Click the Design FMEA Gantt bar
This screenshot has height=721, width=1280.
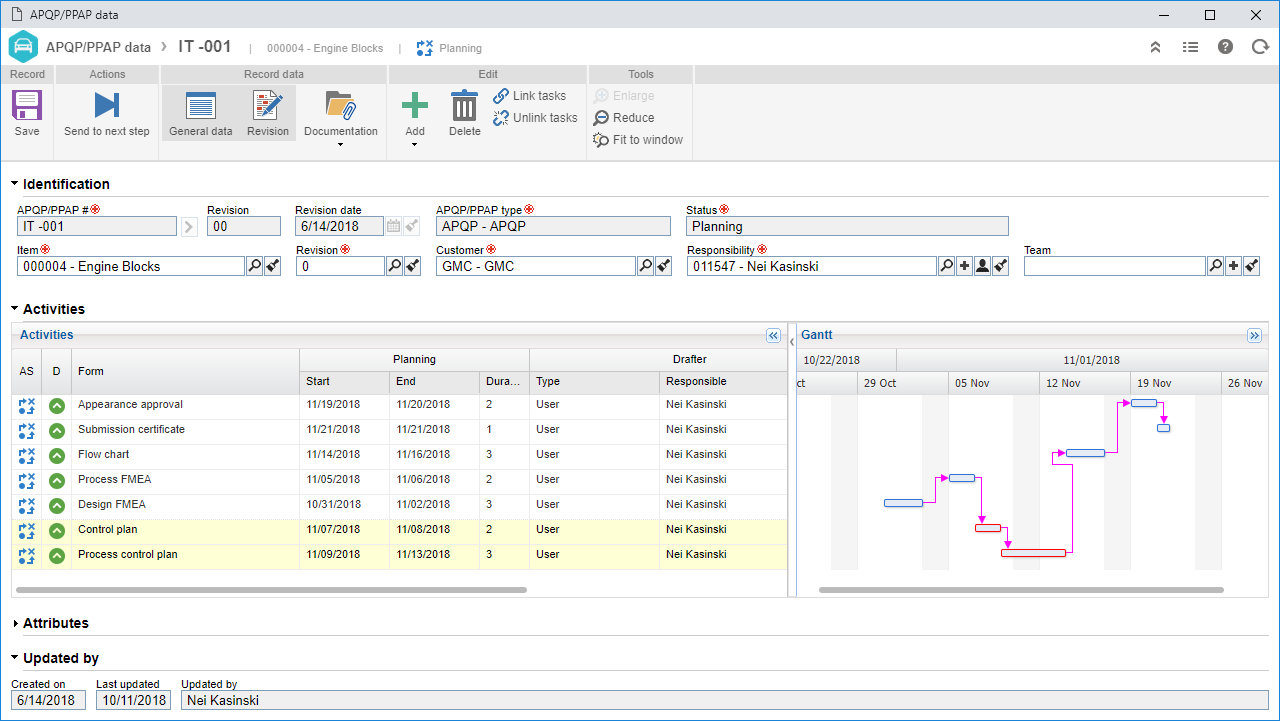coord(904,503)
